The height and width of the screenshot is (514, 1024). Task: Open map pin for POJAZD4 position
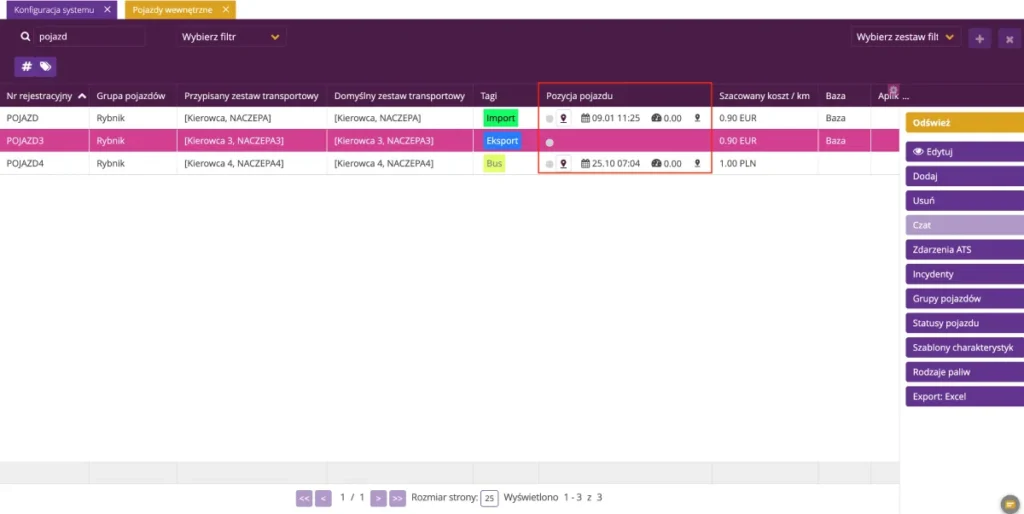tap(564, 163)
